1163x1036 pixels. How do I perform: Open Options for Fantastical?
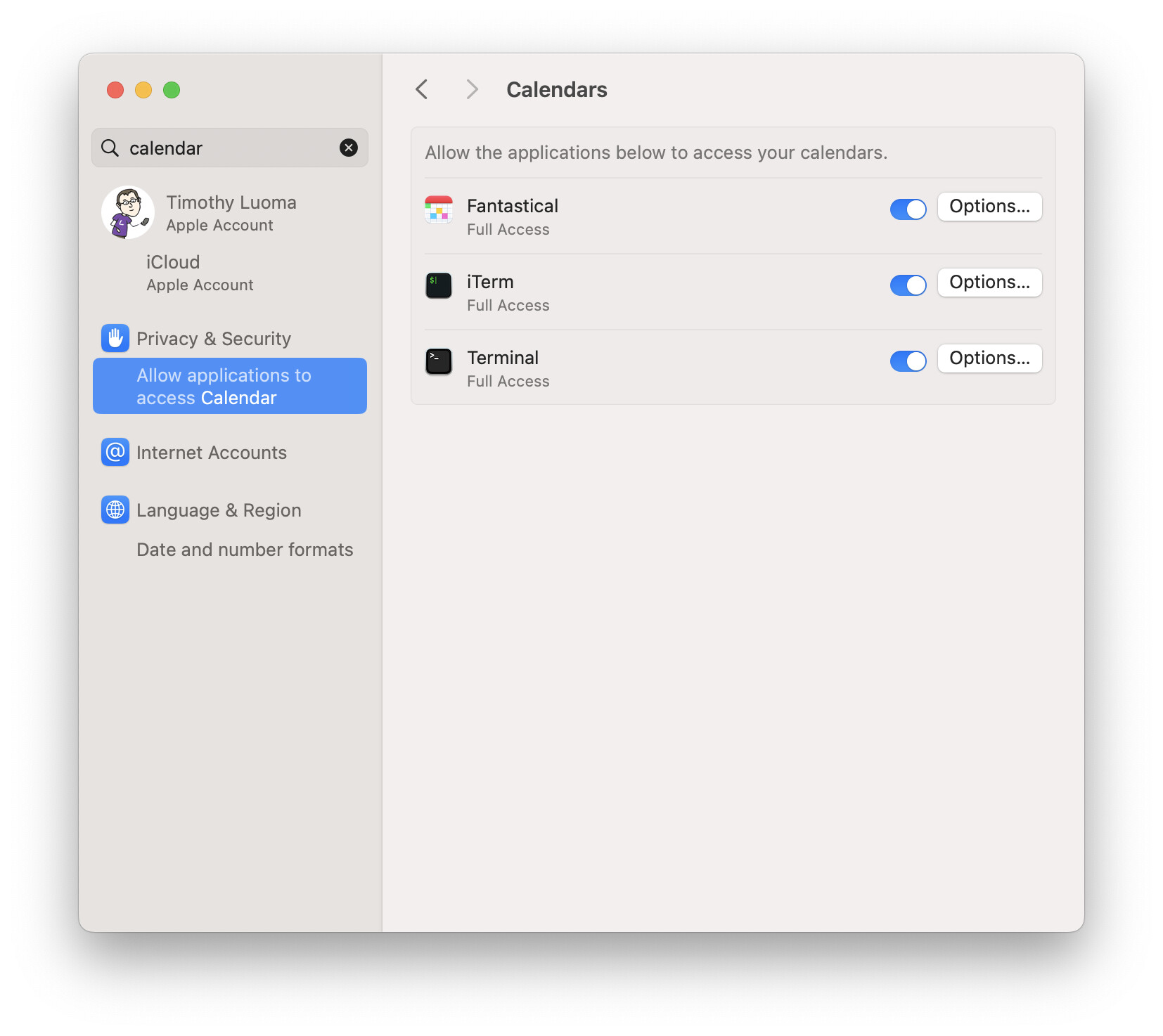[x=990, y=207]
